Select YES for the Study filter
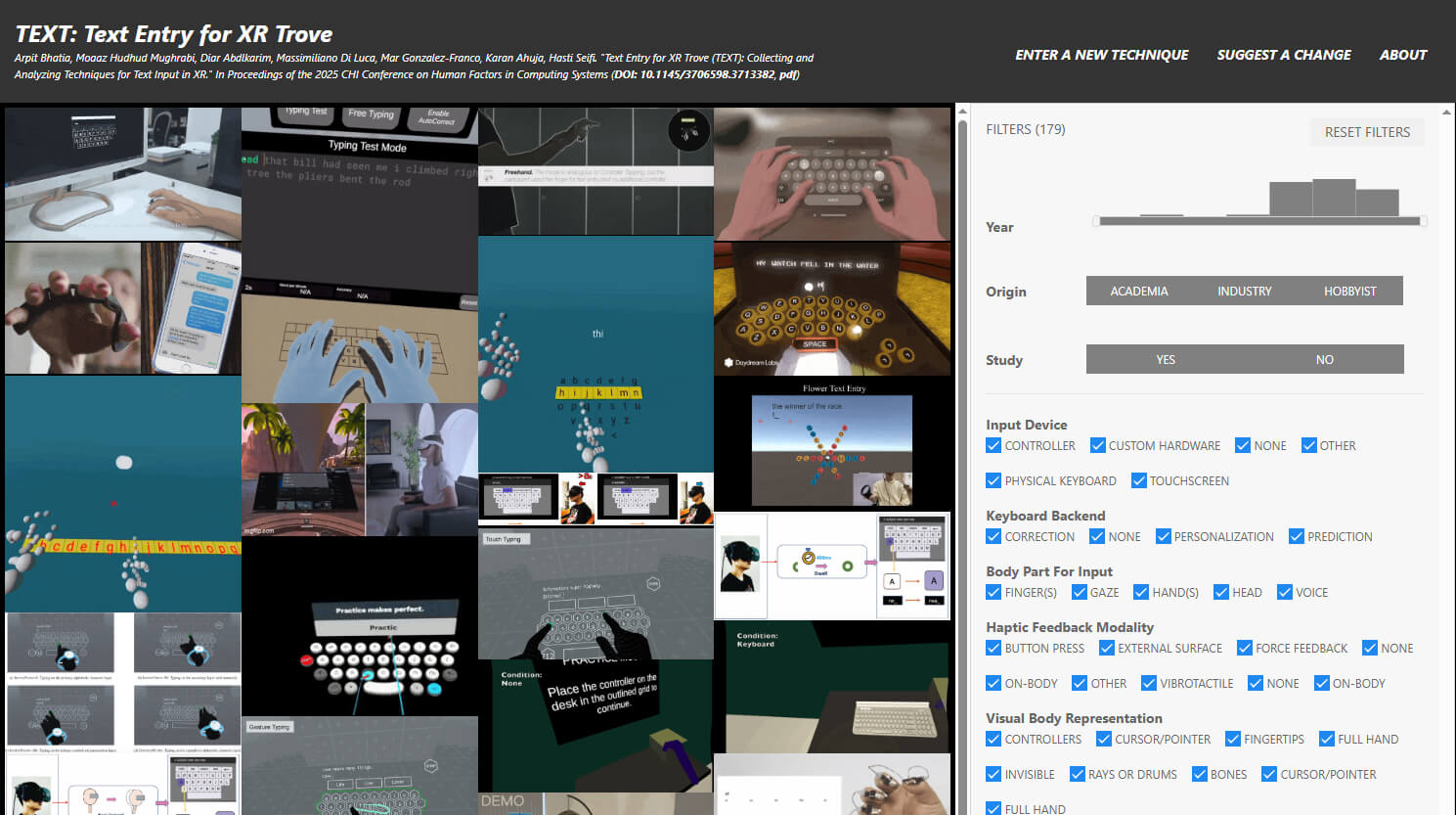 [x=1165, y=360]
